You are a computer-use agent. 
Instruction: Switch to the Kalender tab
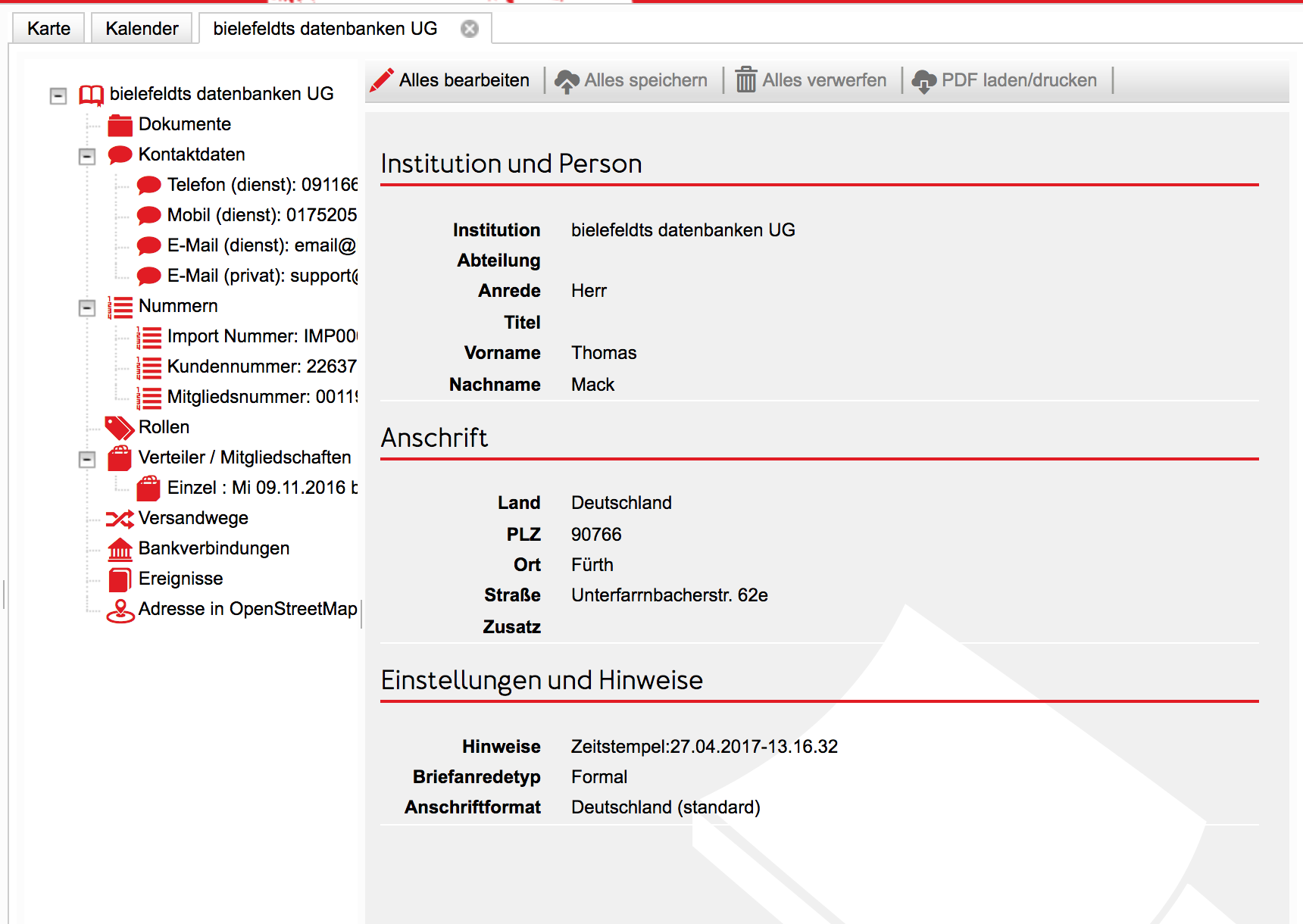pyautogui.click(x=142, y=28)
